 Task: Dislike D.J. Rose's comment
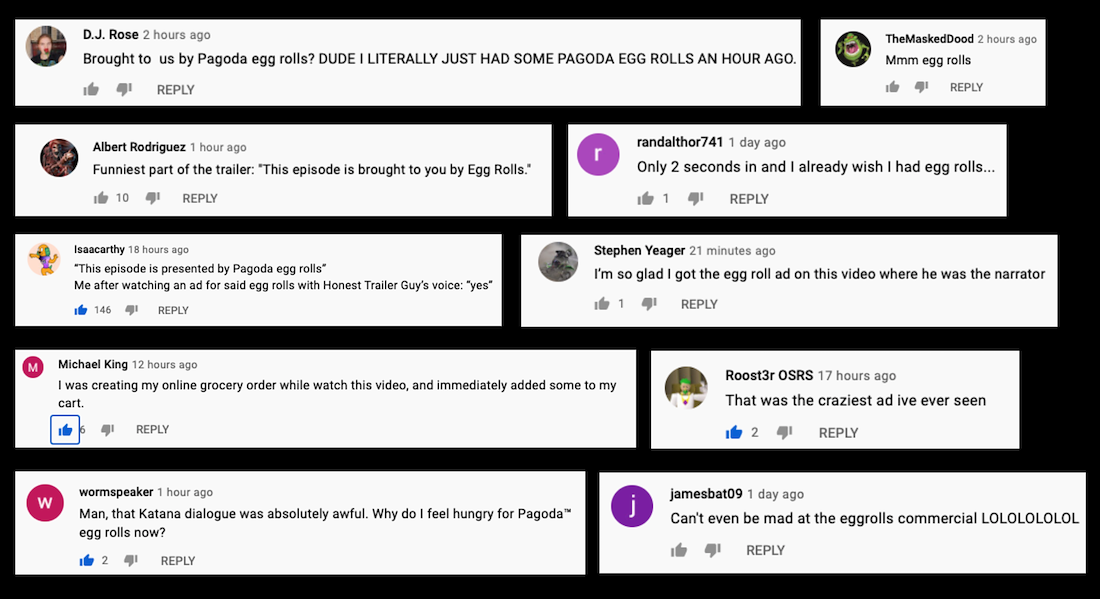tap(124, 90)
